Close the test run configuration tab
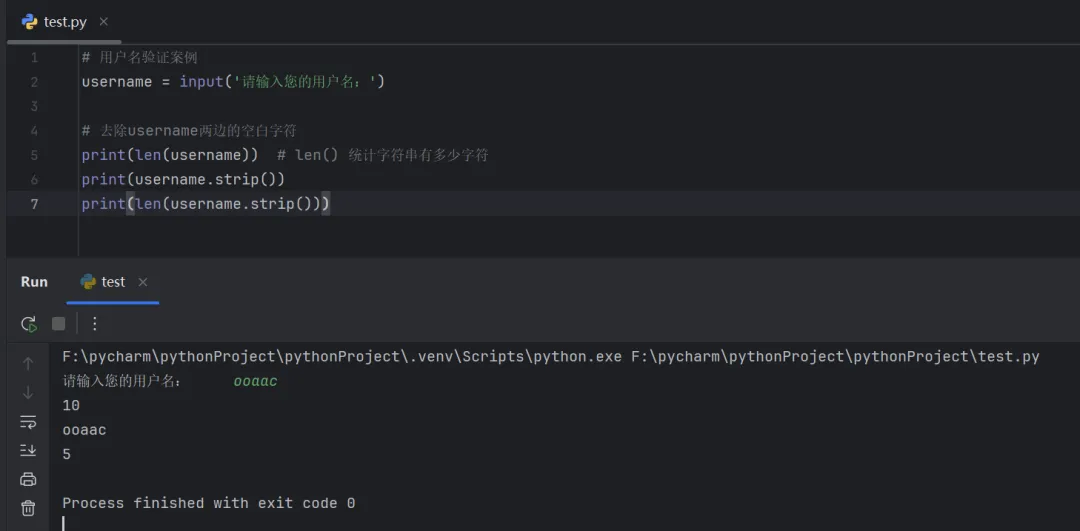 tap(143, 282)
